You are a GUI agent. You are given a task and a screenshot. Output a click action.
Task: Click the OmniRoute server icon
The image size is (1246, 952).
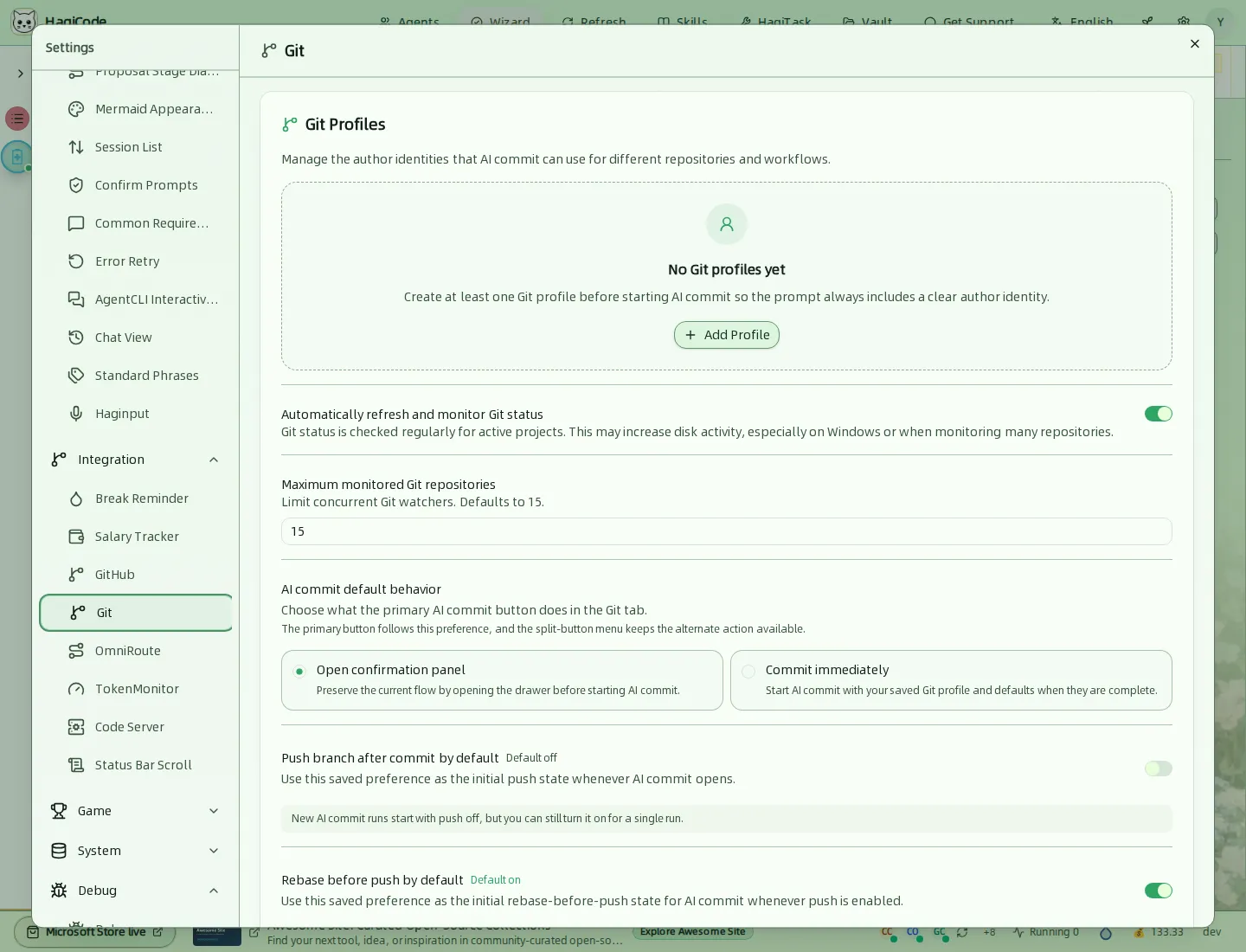(76, 651)
